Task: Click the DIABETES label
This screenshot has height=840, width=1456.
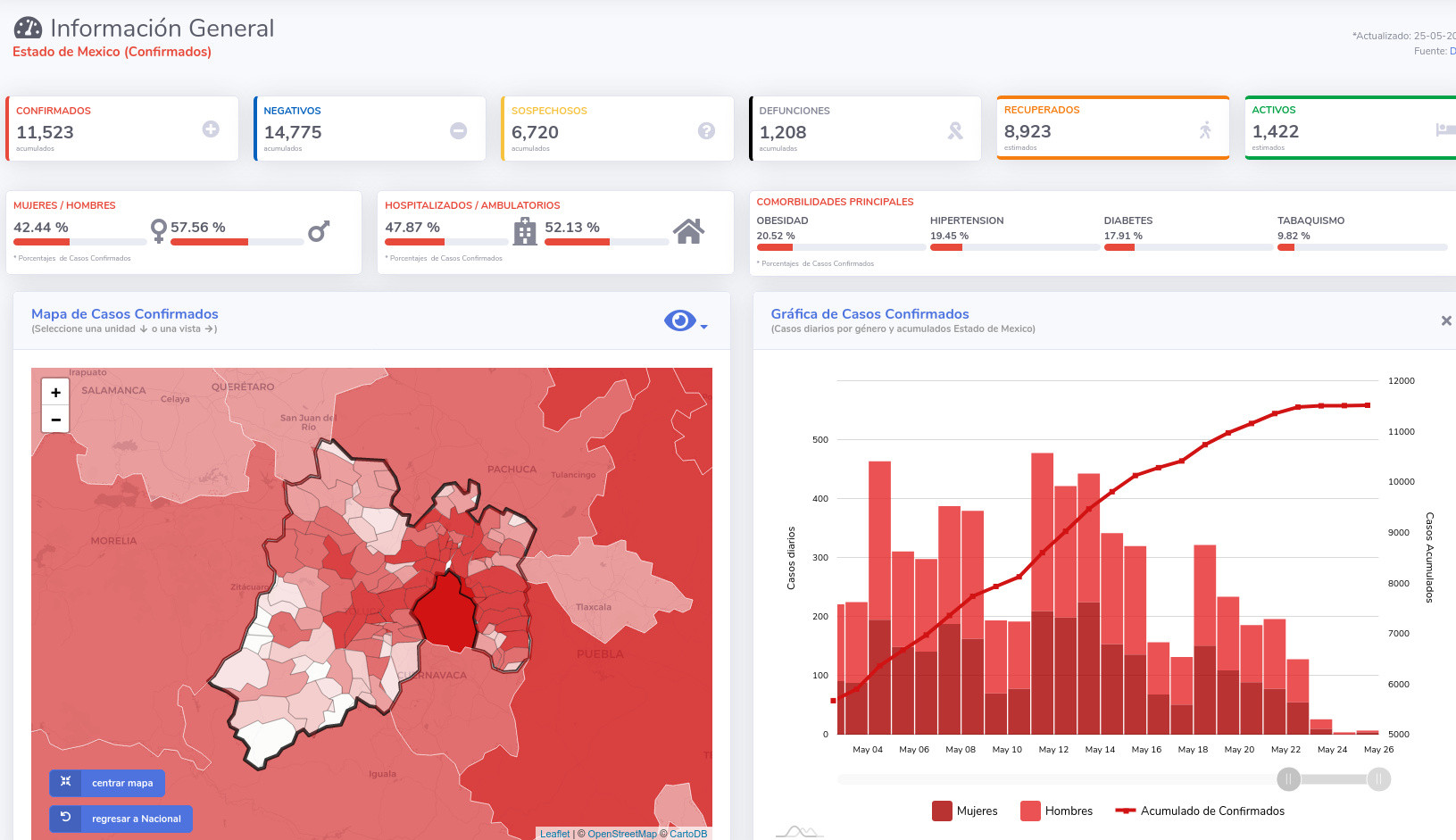Action: pyautogui.click(x=1128, y=220)
